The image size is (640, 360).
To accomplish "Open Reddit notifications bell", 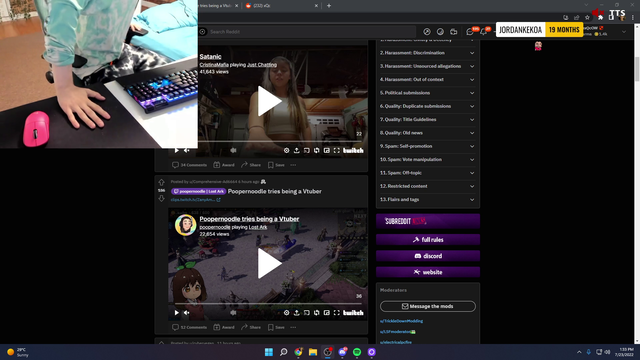I will [x=484, y=31].
